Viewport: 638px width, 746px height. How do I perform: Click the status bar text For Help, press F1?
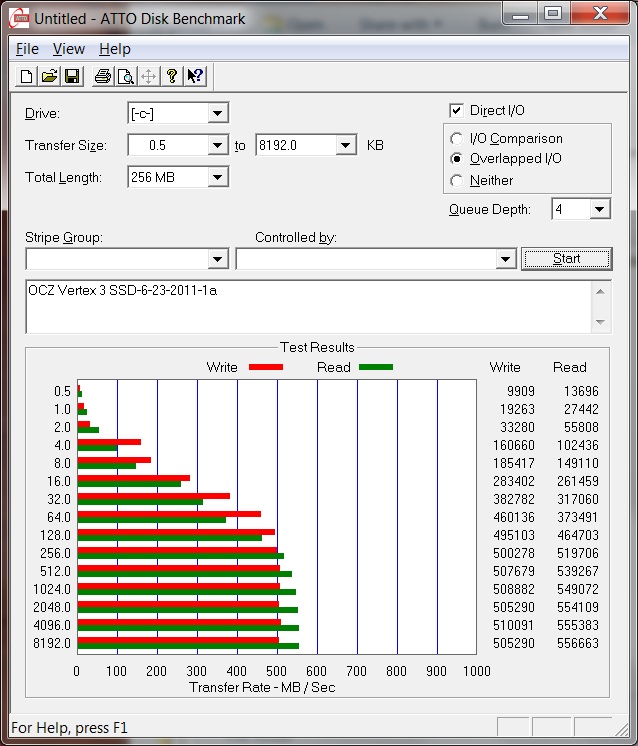(x=69, y=728)
